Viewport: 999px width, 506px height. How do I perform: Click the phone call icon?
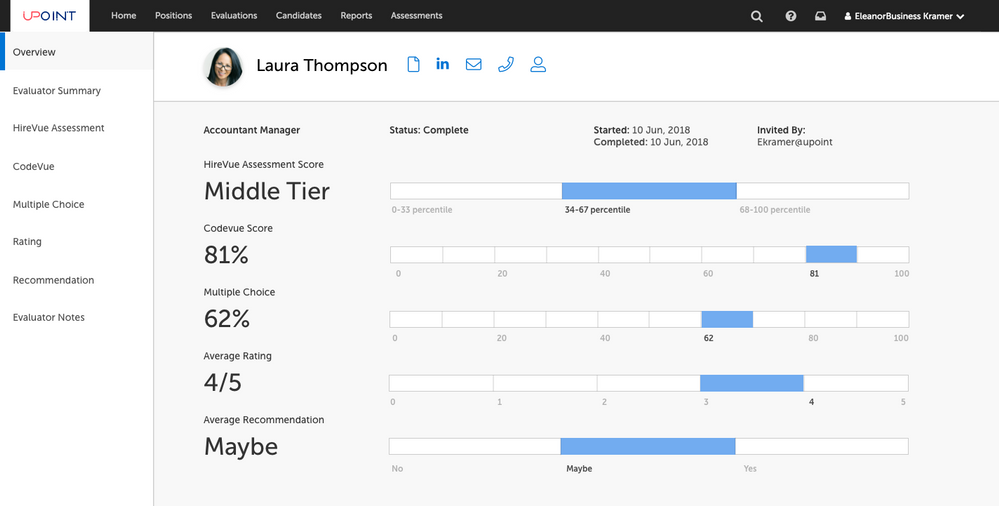[x=506, y=65]
